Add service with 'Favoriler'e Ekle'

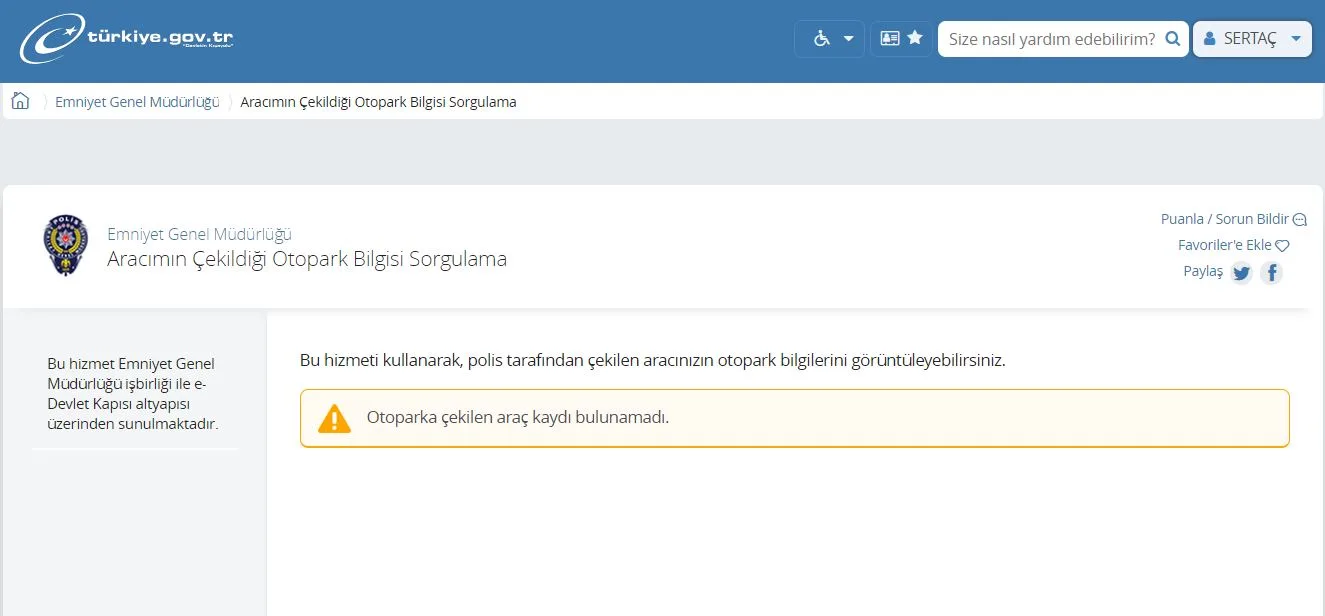tap(1234, 245)
